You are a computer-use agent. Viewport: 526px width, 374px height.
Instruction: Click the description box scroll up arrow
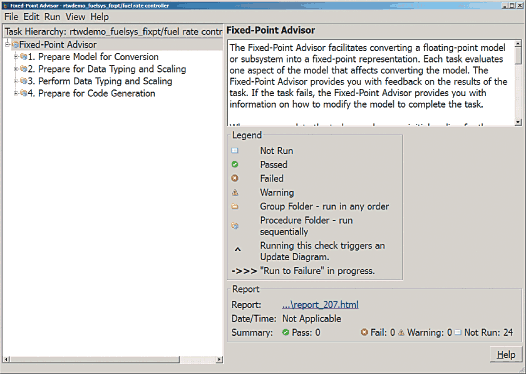pos(518,44)
